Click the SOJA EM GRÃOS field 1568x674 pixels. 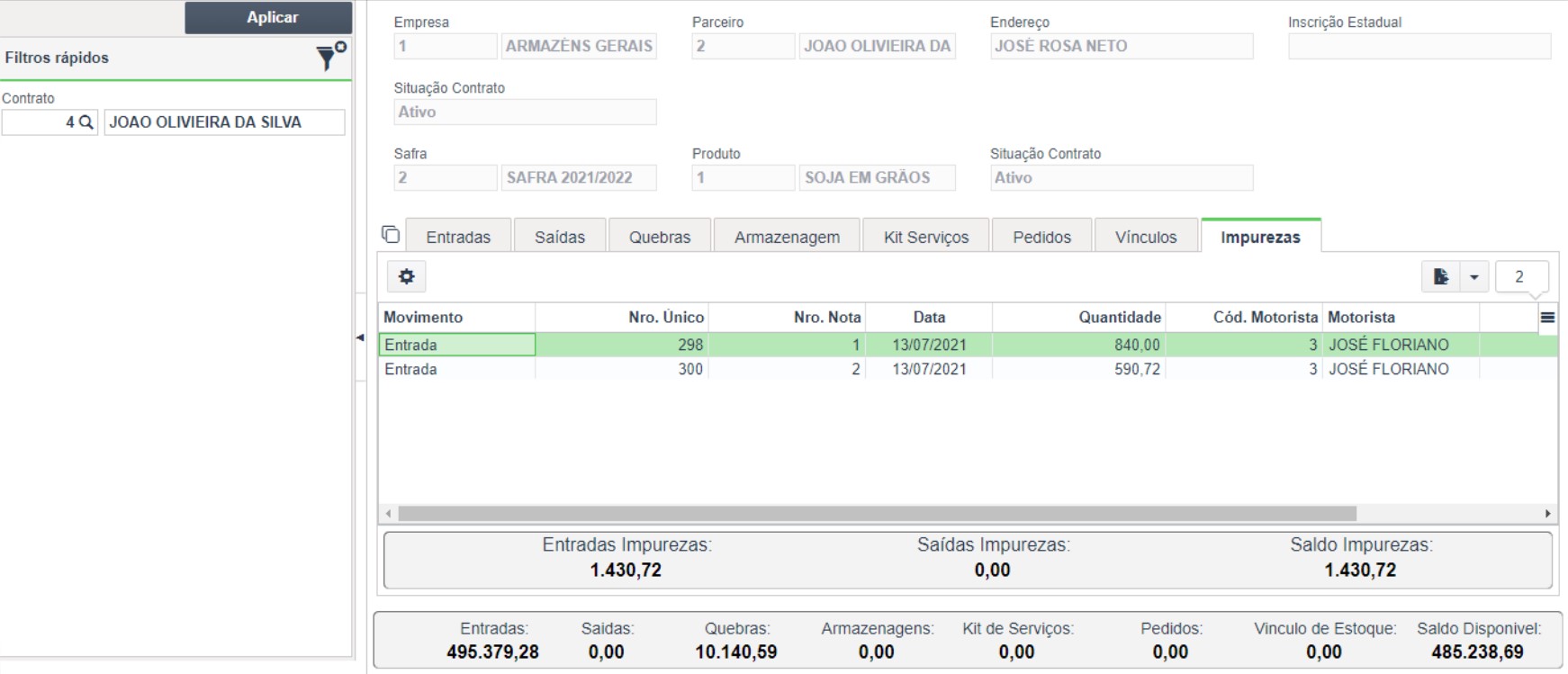[877, 177]
